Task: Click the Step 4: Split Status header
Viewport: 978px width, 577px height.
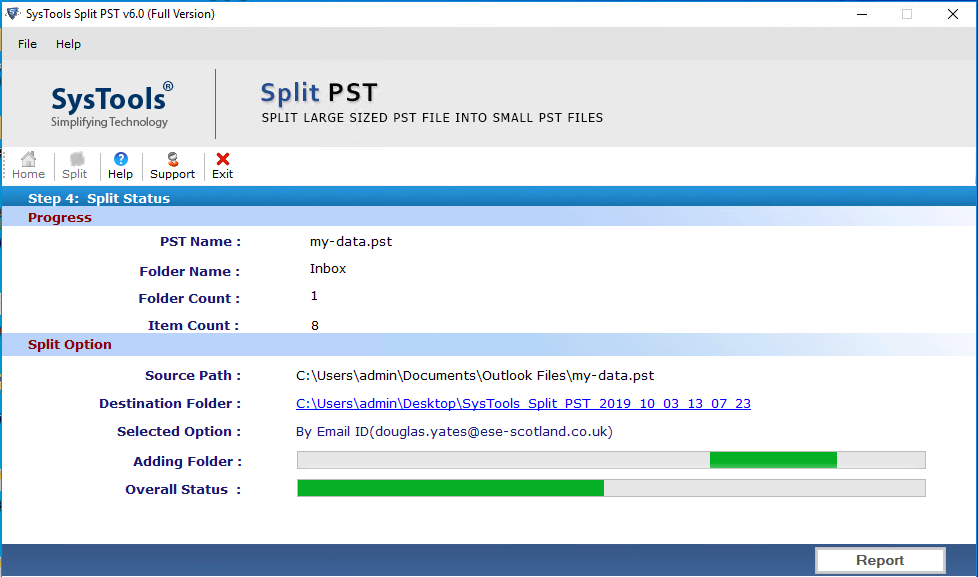Action: (99, 198)
